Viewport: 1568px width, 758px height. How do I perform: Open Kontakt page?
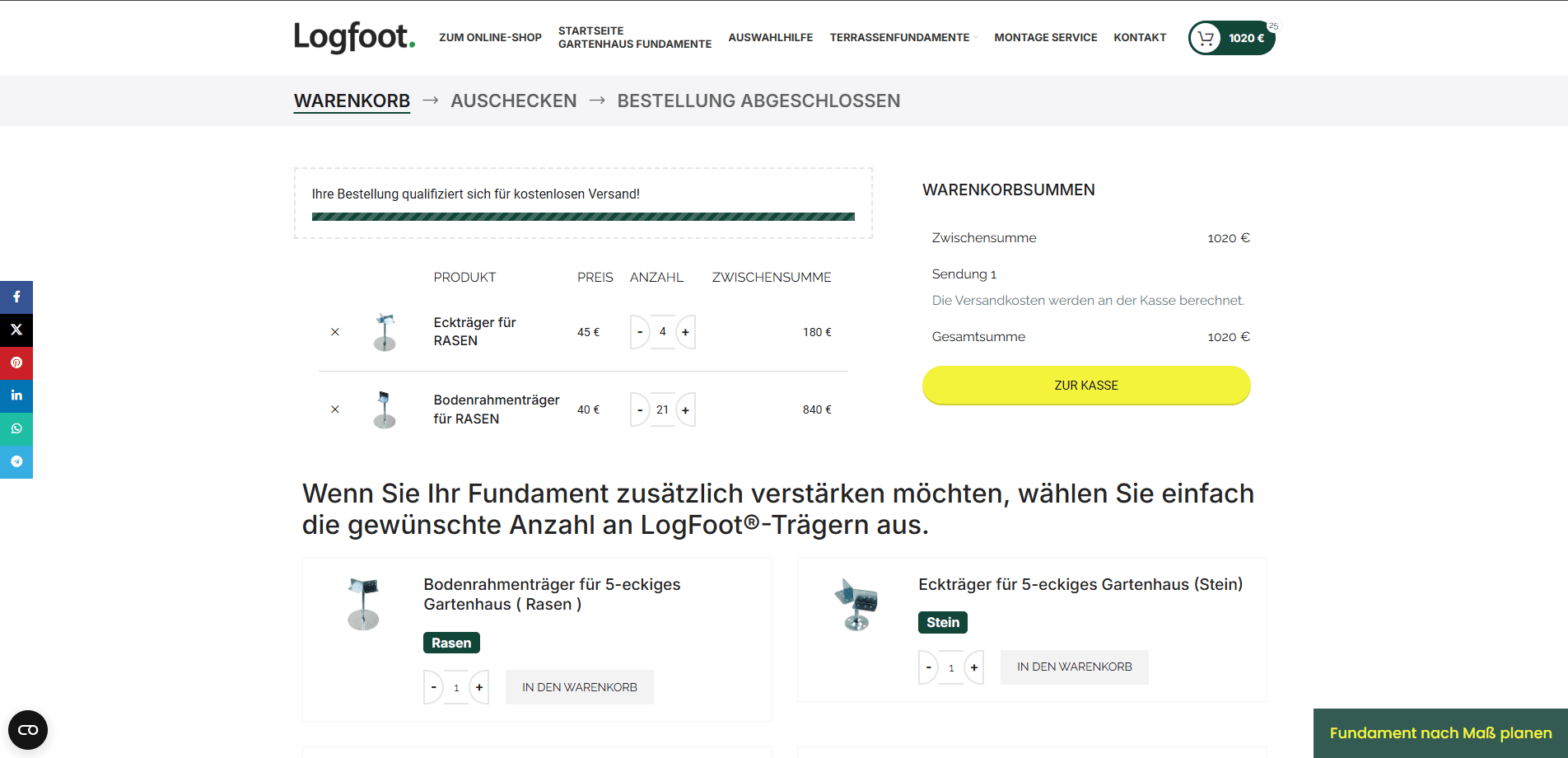(1140, 37)
